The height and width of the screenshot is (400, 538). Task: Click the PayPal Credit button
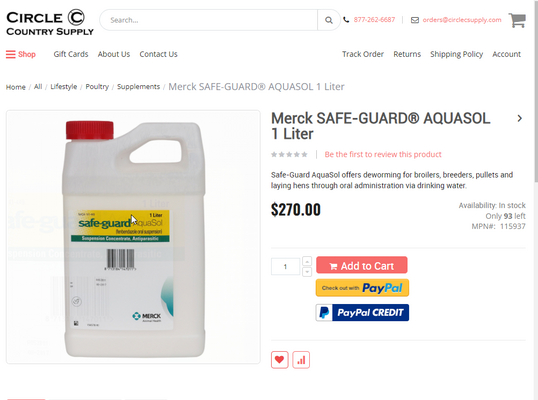(362, 313)
